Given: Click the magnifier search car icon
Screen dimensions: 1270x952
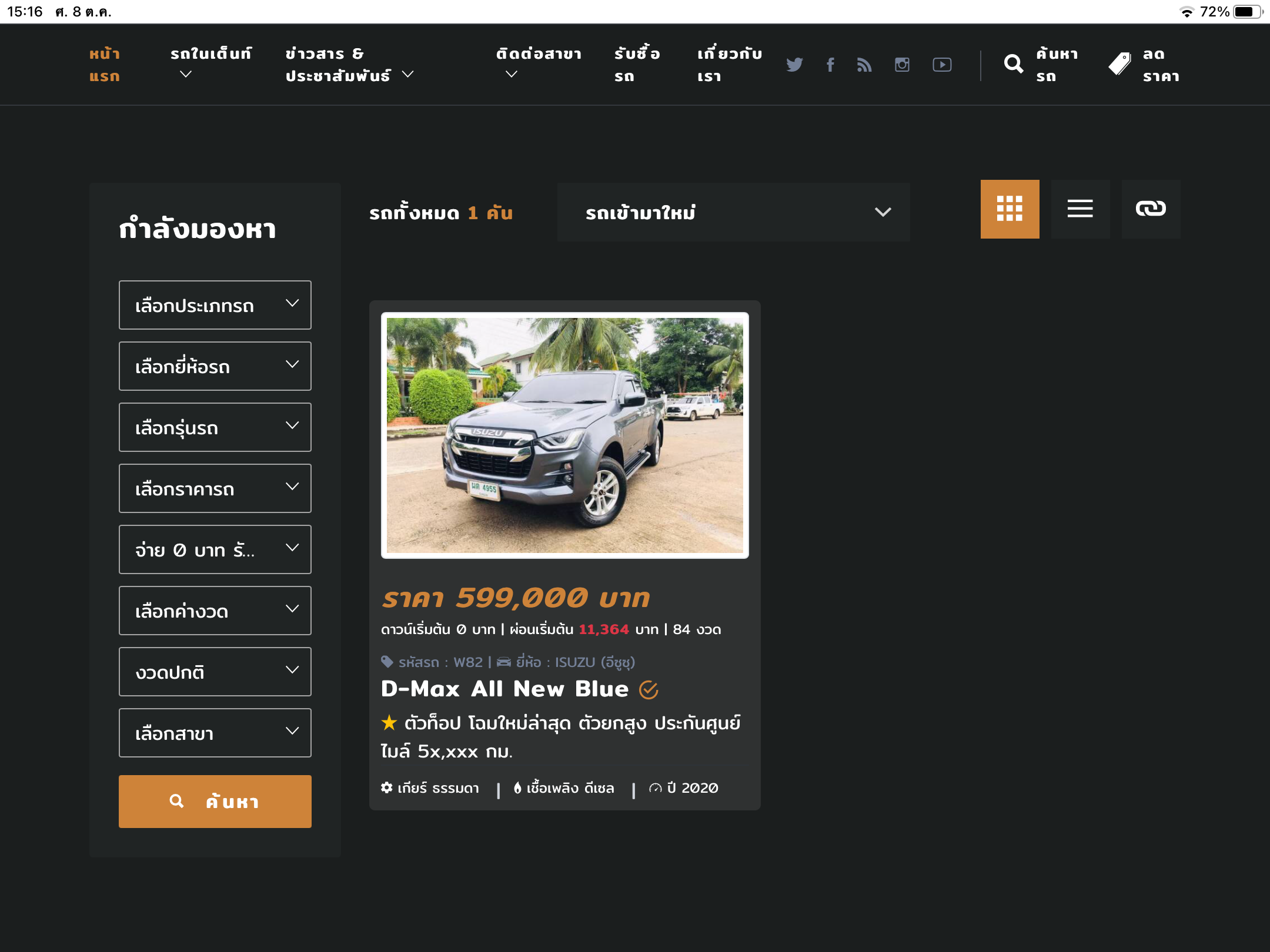Looking at the screenshot, I should pos(1014,64).
